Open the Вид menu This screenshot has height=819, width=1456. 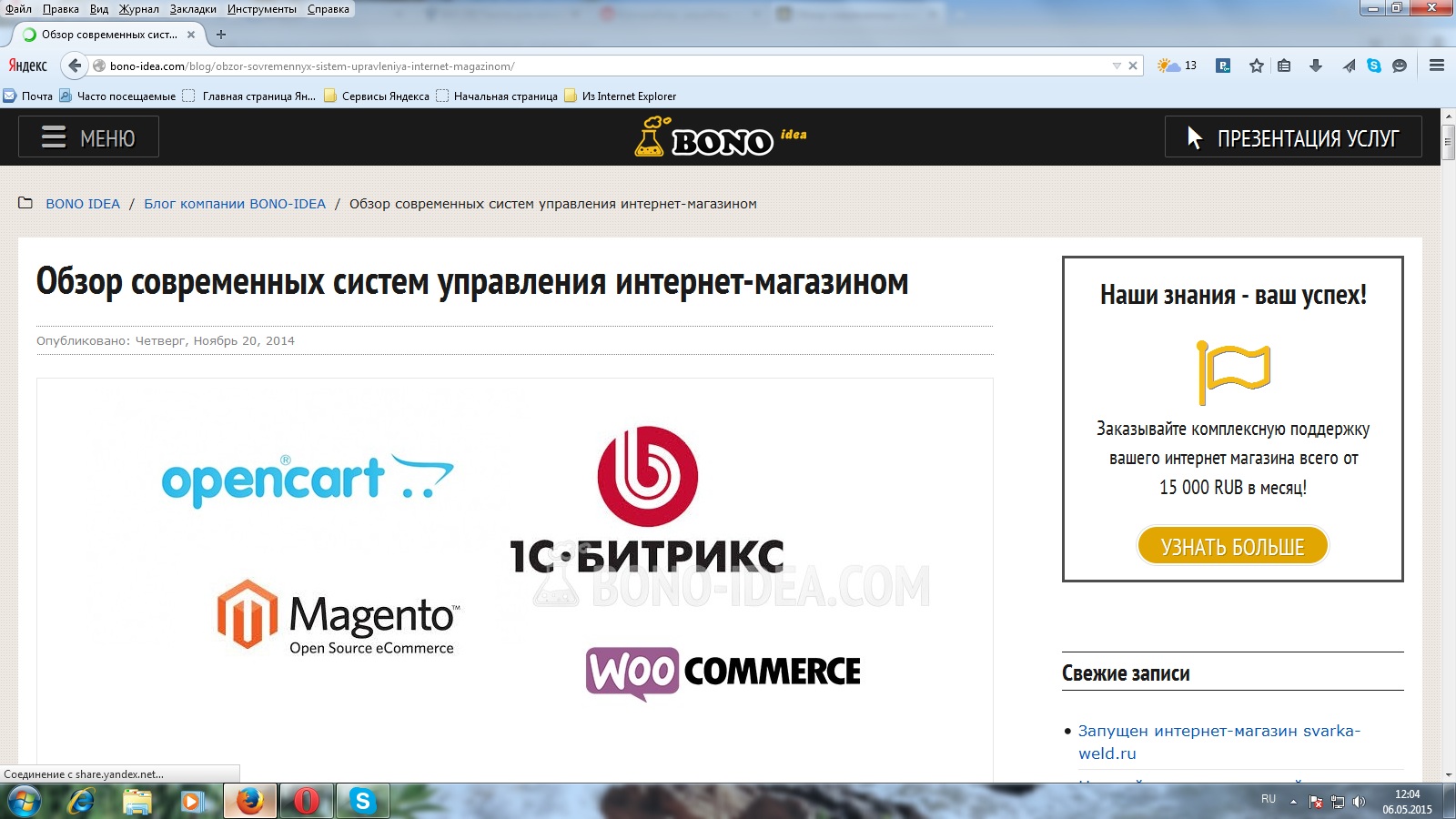(x=99, y=9)
